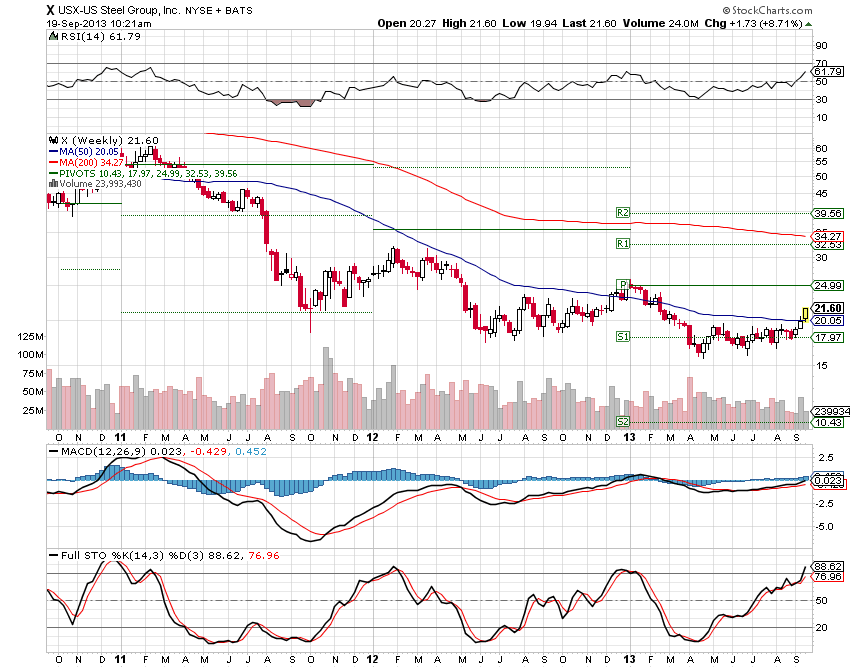This screenshot has width=850, height=668.
Task: Click the 25M volume axis label
Action: click(33, 410)
